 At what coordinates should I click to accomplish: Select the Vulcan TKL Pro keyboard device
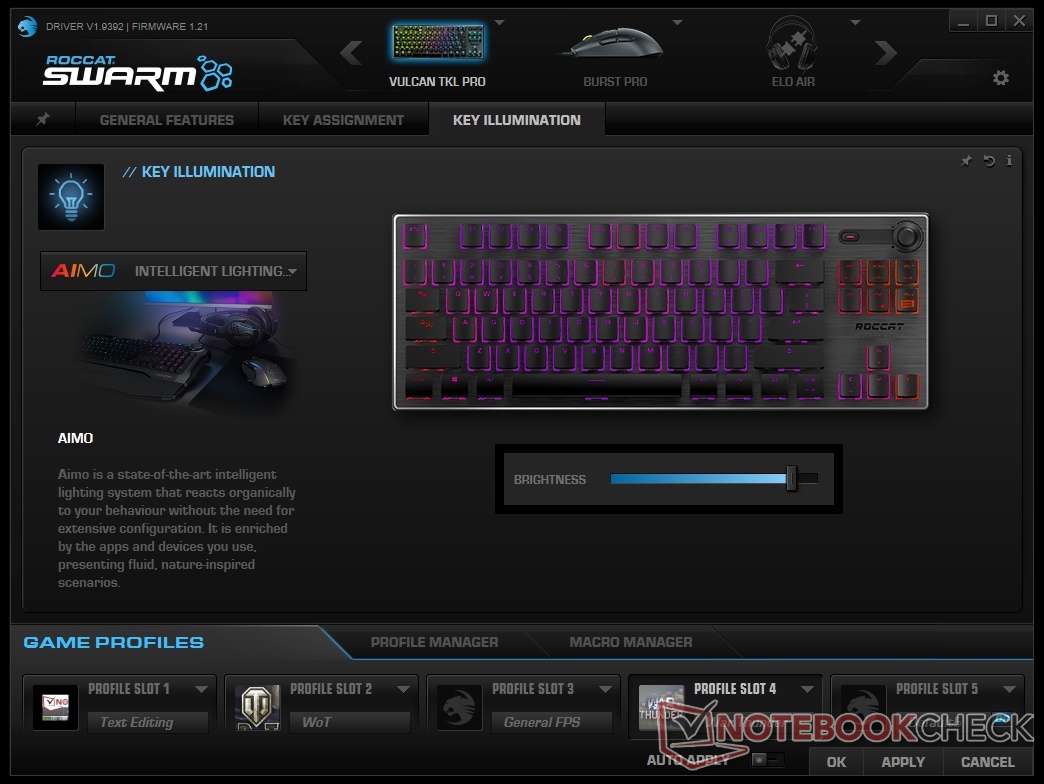(437, 53)
